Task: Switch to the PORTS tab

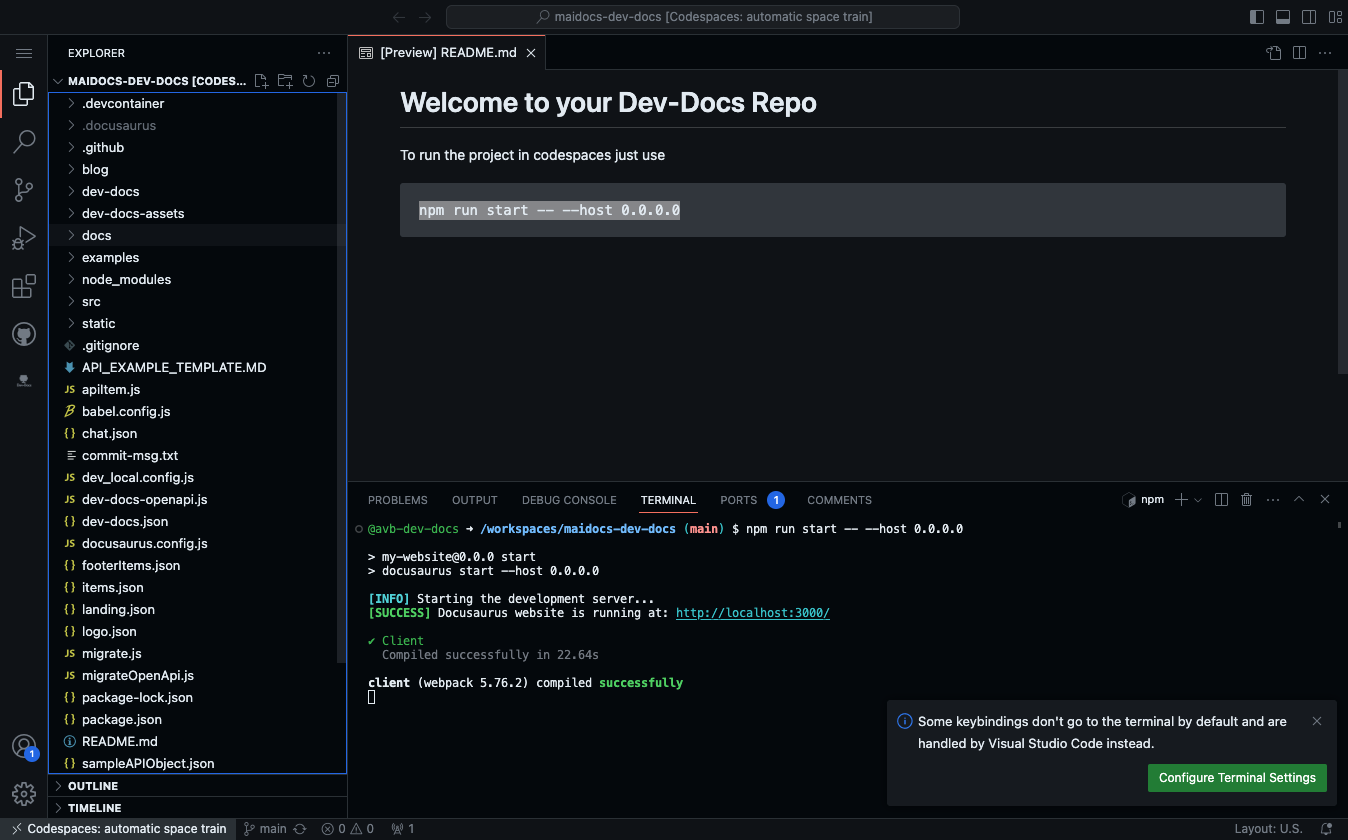Action: click(739, 500)
